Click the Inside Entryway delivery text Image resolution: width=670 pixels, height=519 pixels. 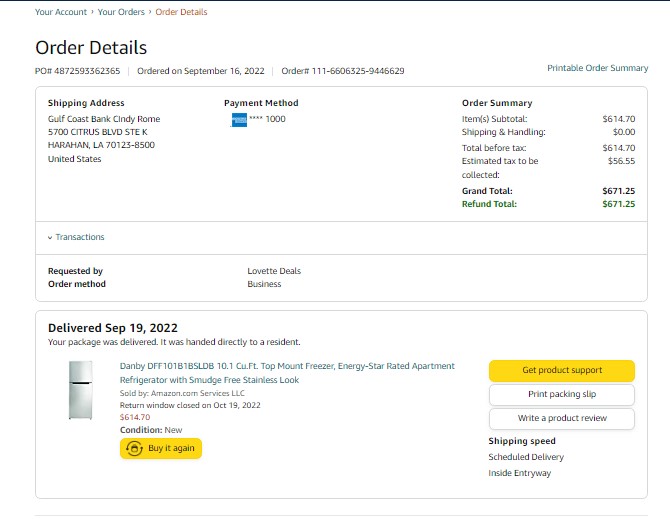click(x=520, y=473)
